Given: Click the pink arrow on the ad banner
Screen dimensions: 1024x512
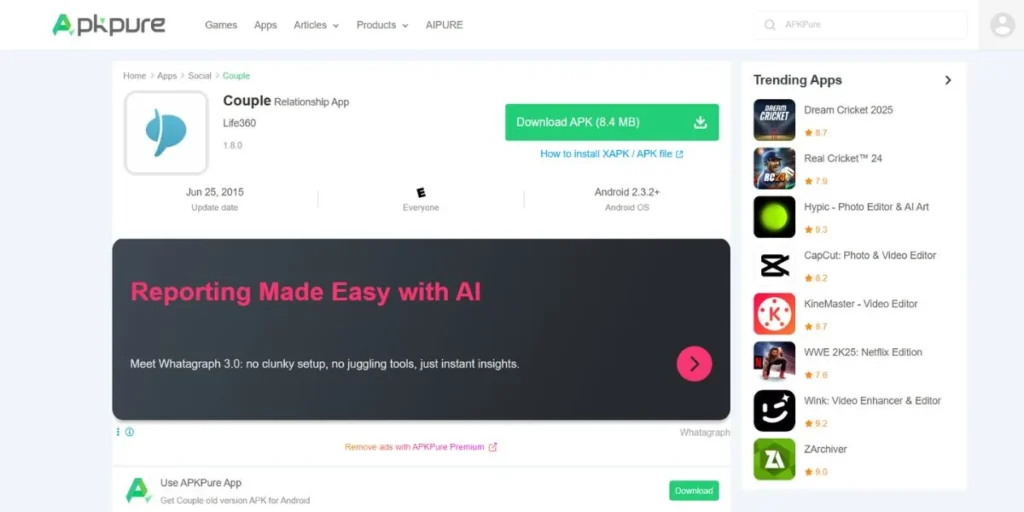Looking at the screenshot, I should 694,364.
